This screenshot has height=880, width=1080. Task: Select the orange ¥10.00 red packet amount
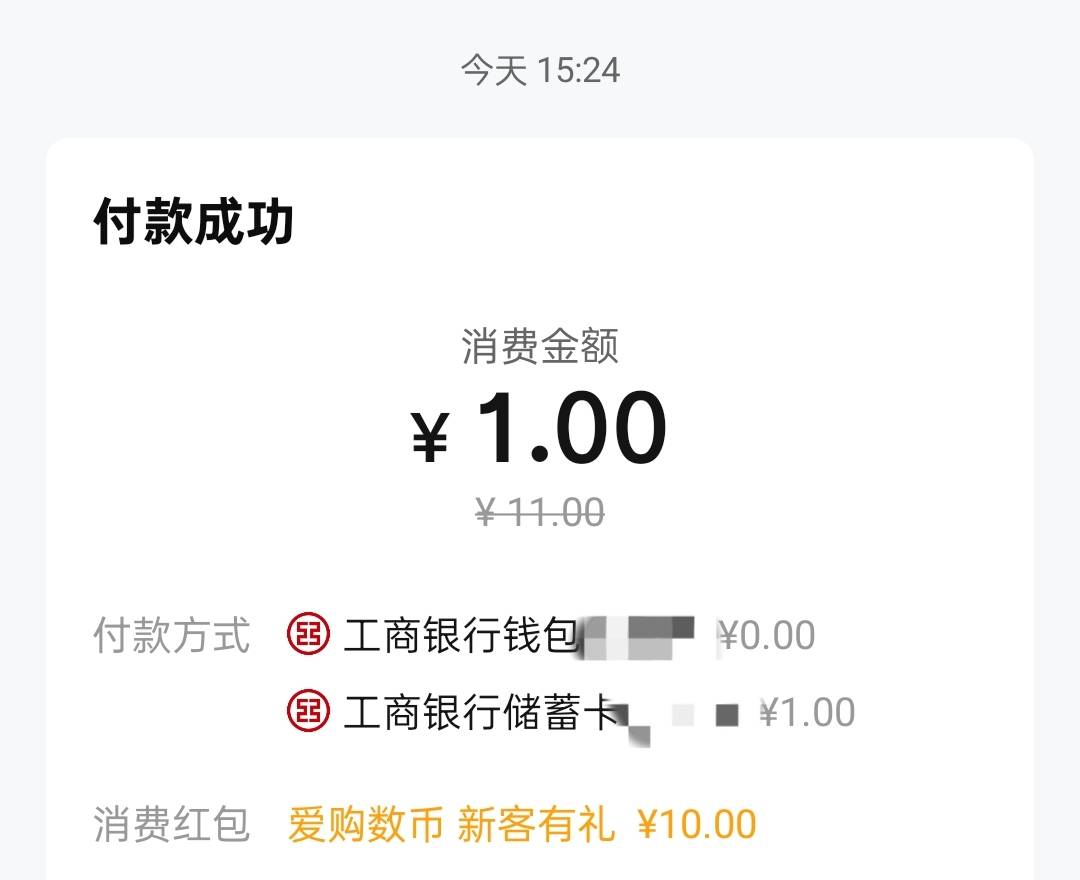point(697,825)
